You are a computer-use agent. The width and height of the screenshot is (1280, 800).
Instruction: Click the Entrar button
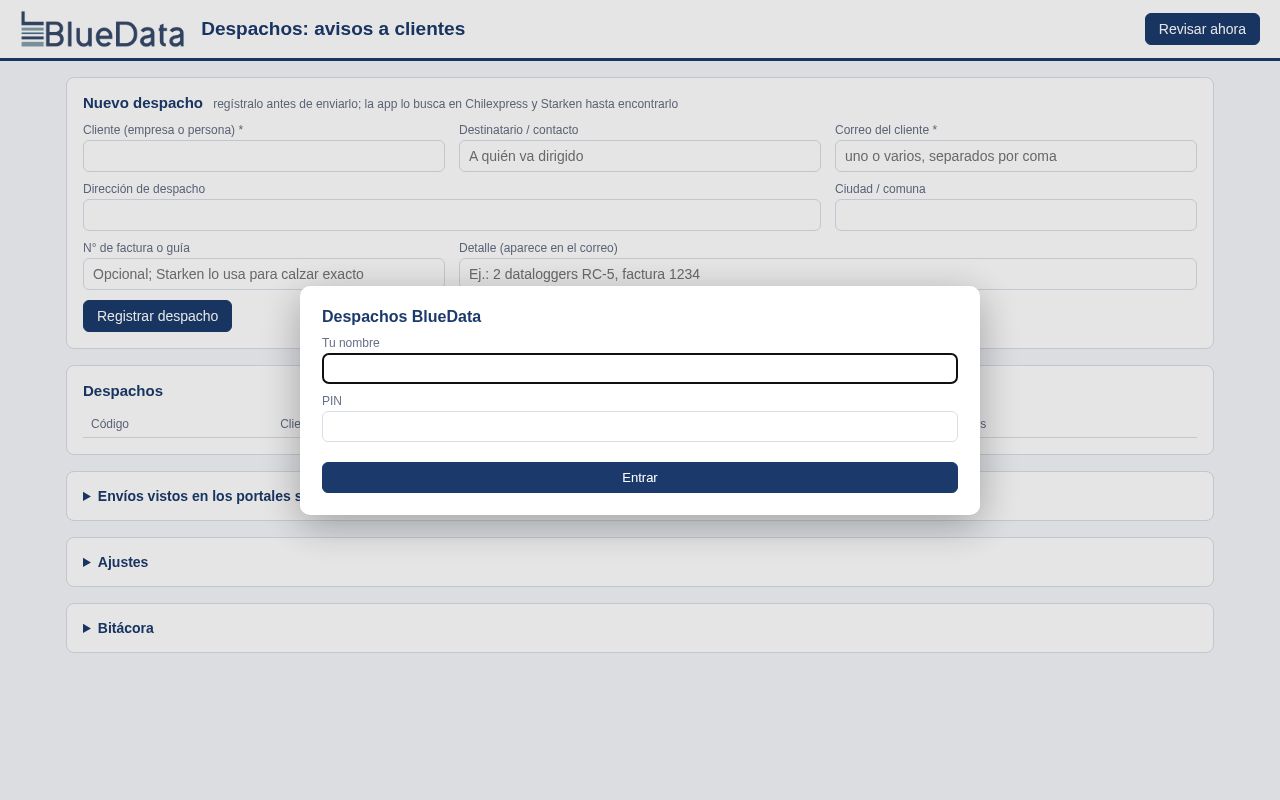coord(640,477)
